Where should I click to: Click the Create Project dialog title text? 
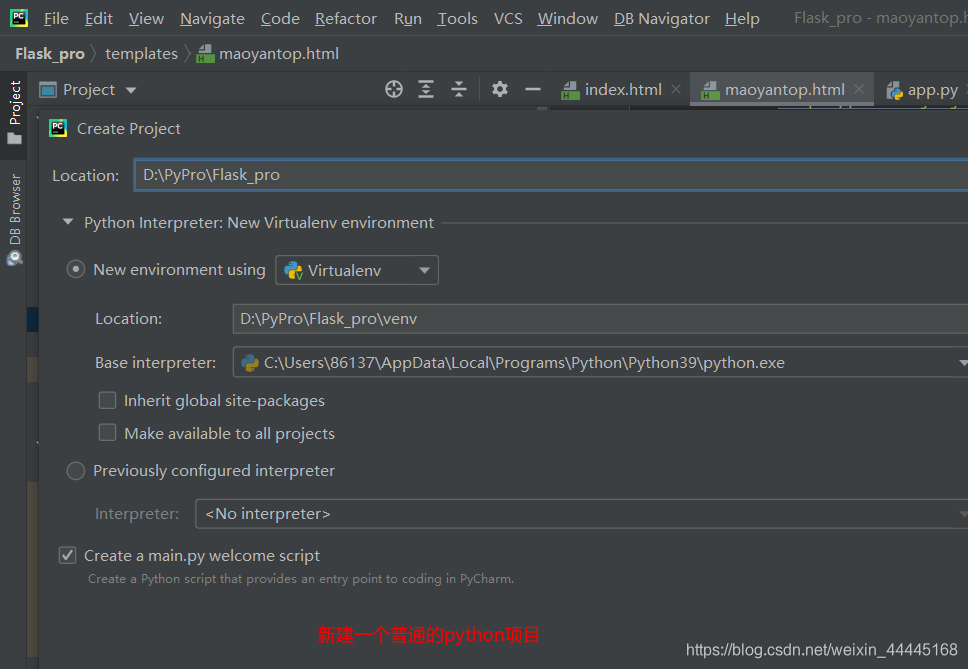click(x=128, y=128)
